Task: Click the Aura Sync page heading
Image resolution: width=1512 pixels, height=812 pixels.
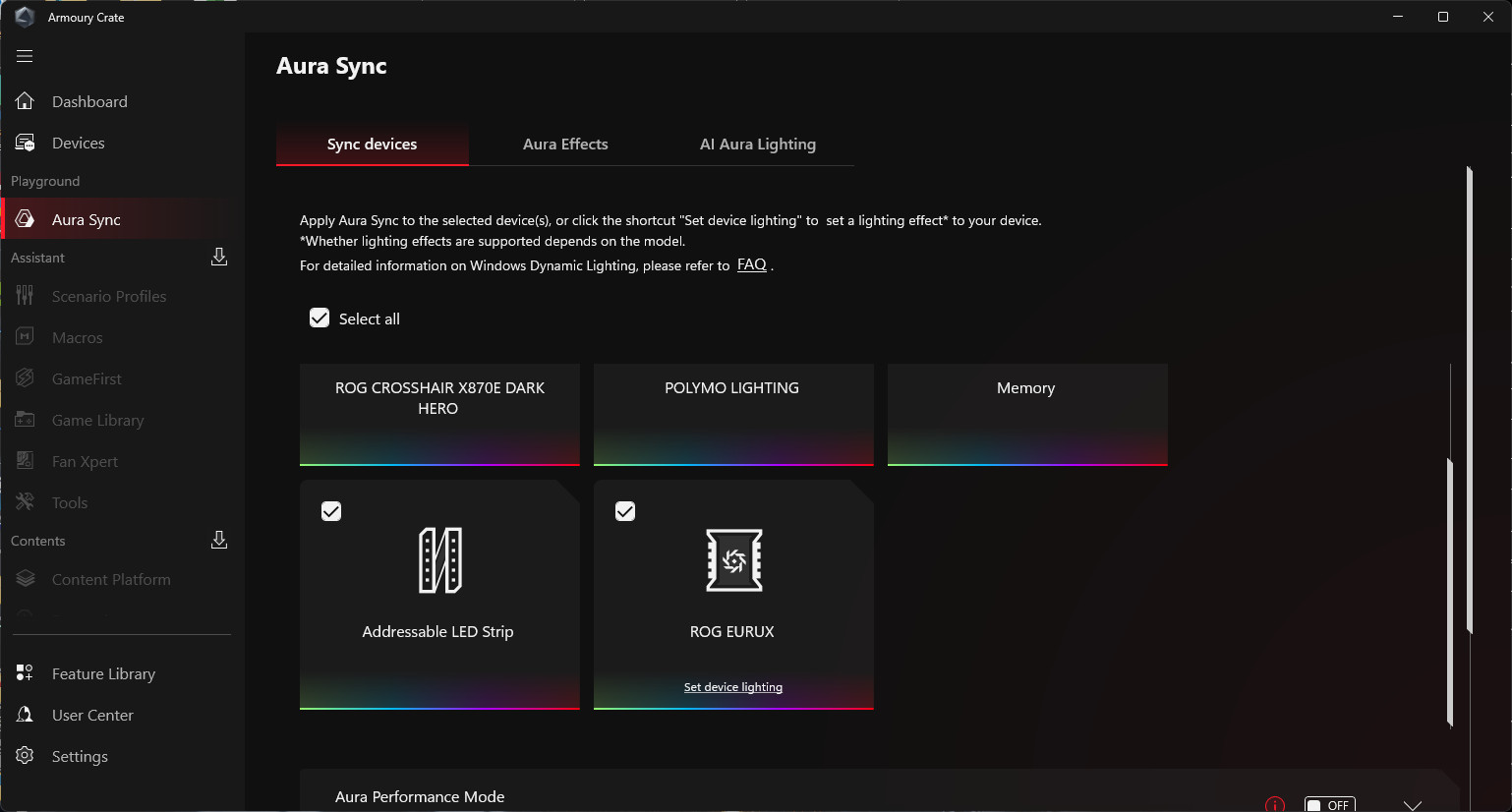Action: pyautogui.click(x=331, y=66)
